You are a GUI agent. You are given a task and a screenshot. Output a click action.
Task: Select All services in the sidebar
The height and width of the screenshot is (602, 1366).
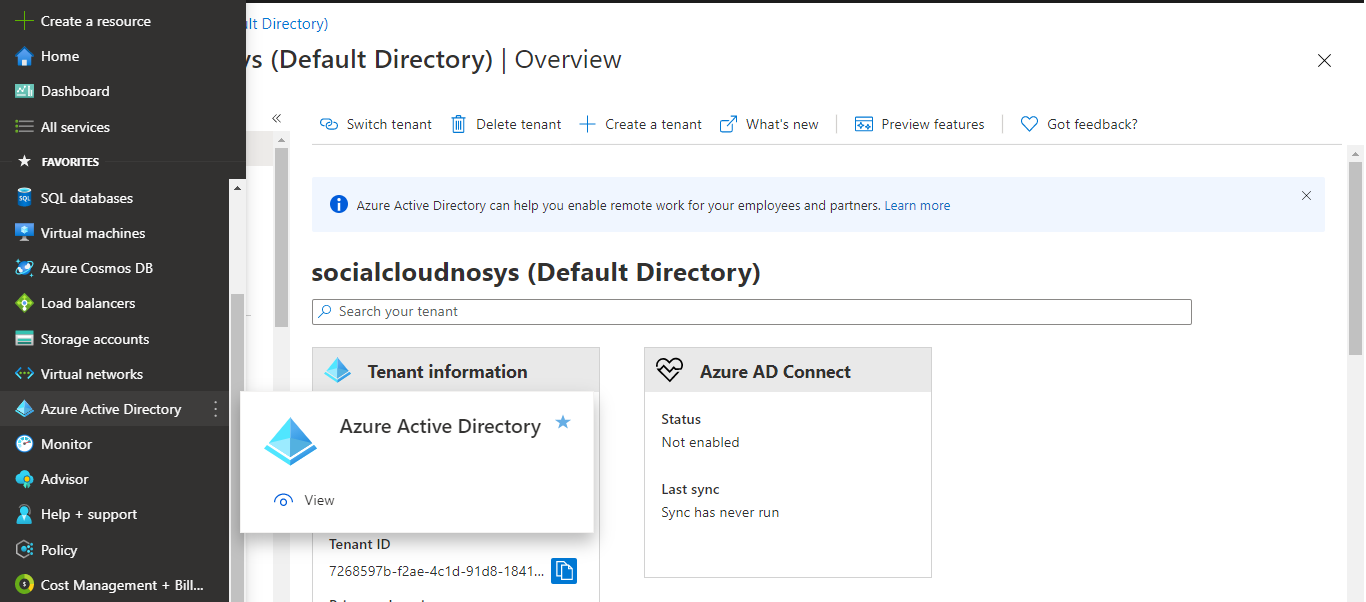(75, 127)
